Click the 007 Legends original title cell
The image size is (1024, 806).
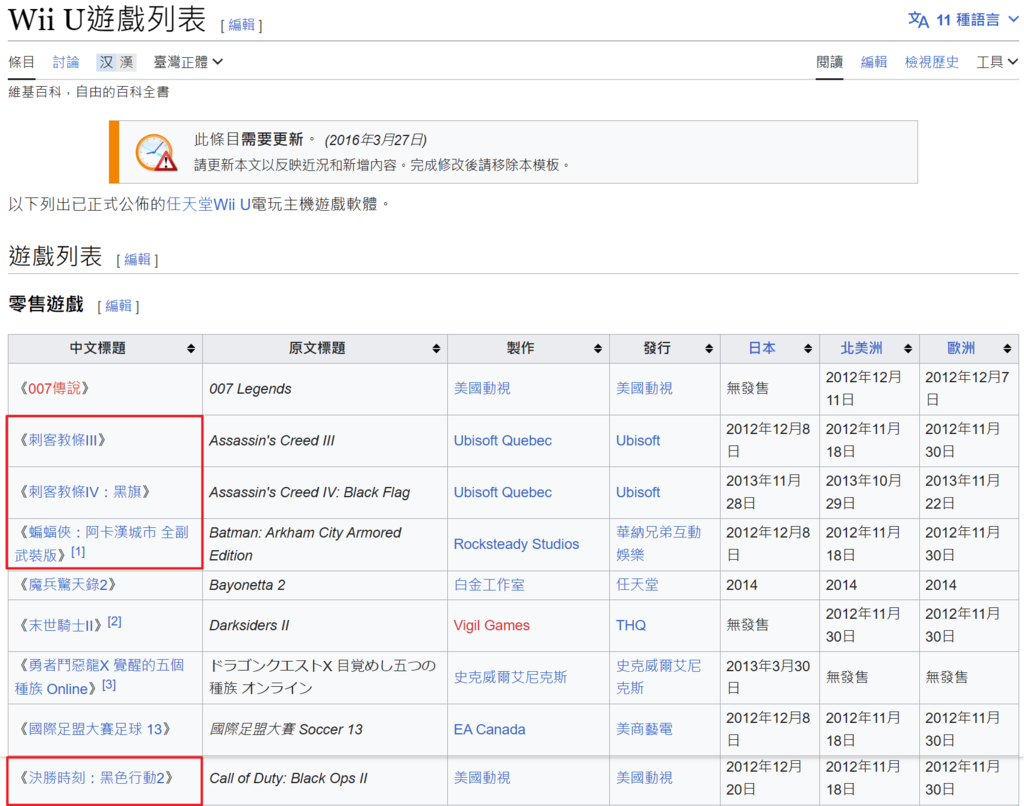pos(325,389)
